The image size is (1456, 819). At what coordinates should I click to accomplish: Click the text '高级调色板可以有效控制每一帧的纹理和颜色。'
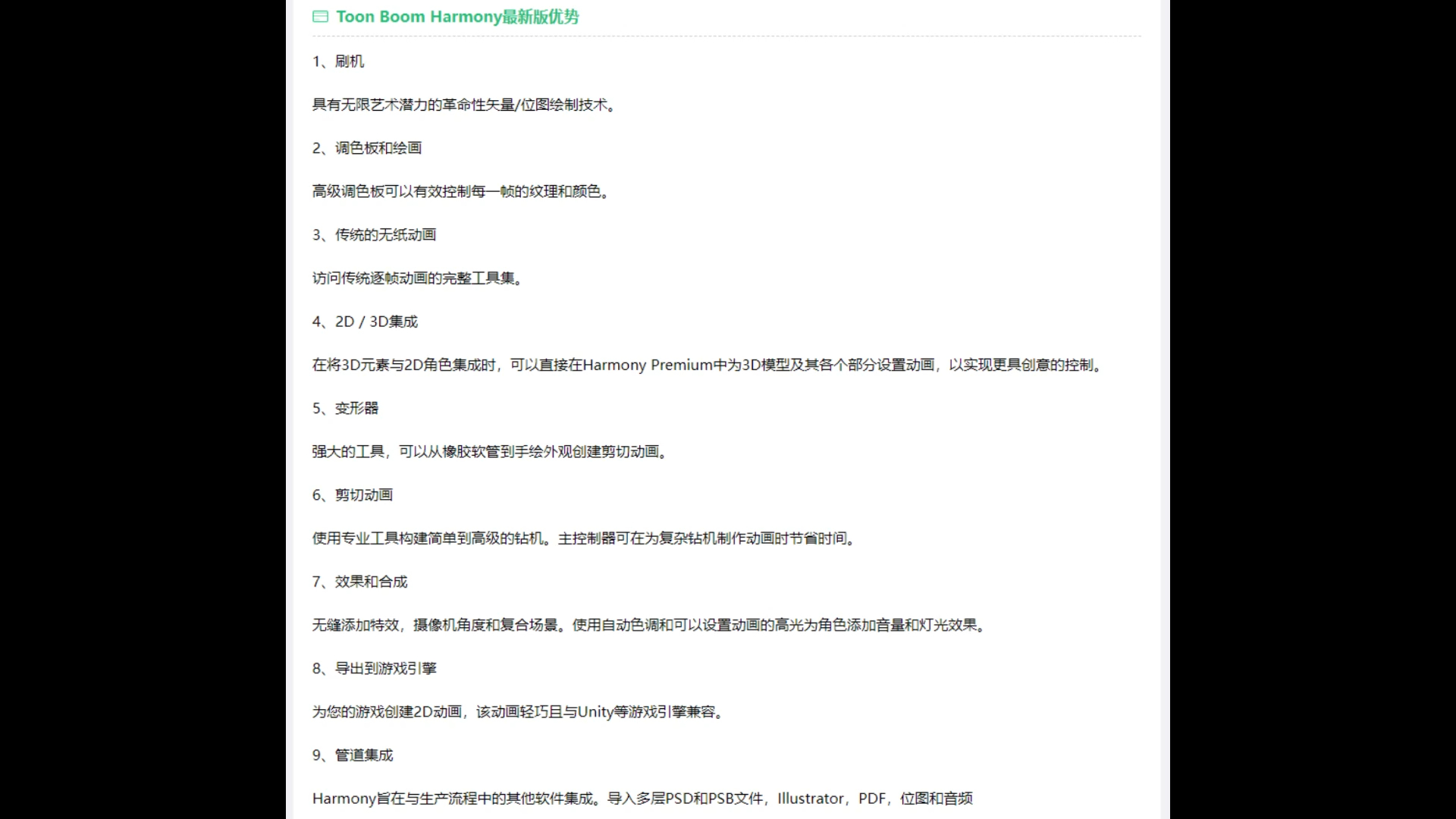pyautogui.click(x=460, y=191)
